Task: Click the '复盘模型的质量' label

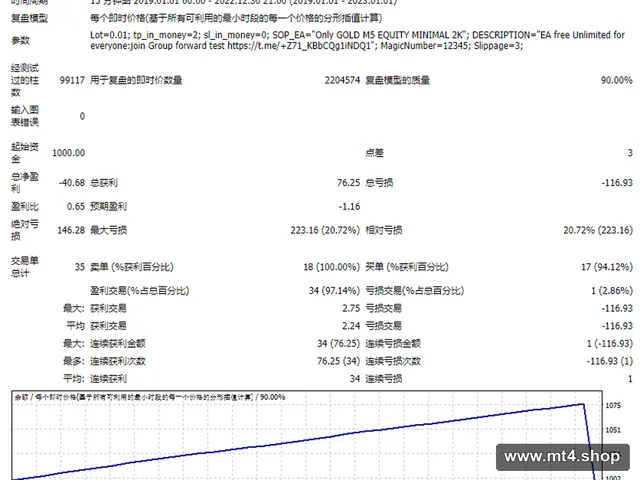Action: click(398, 80)
